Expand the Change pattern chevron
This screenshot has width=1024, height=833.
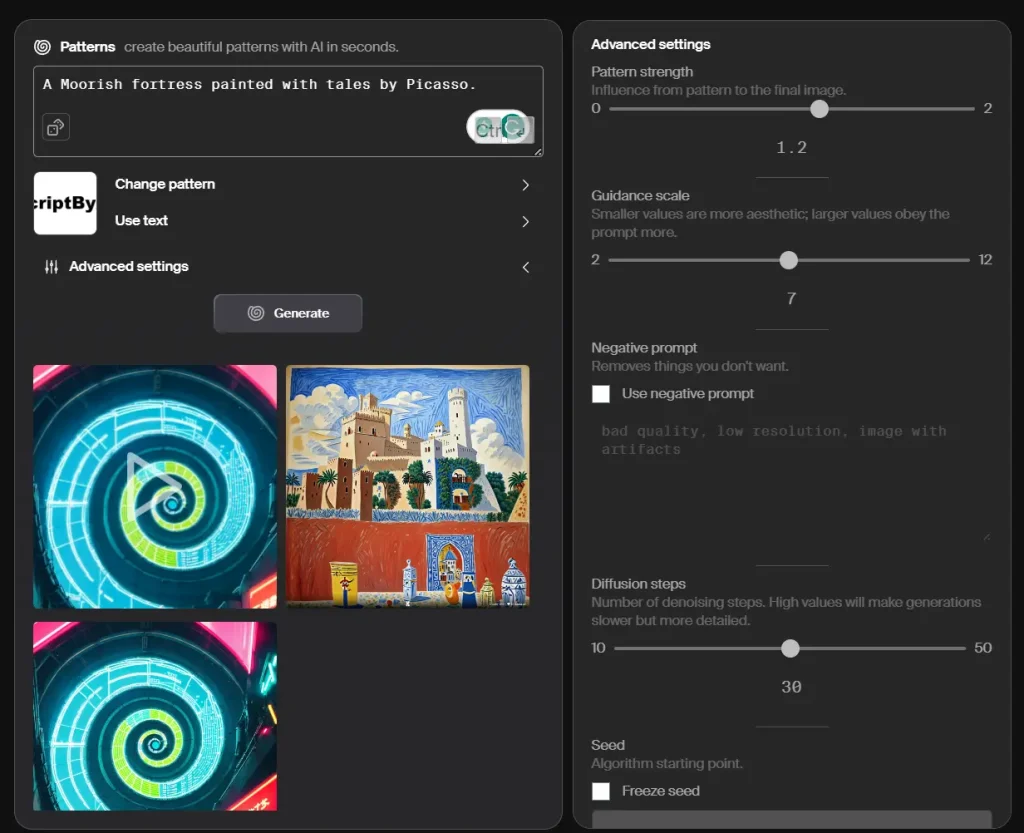[x=525, y=185]
